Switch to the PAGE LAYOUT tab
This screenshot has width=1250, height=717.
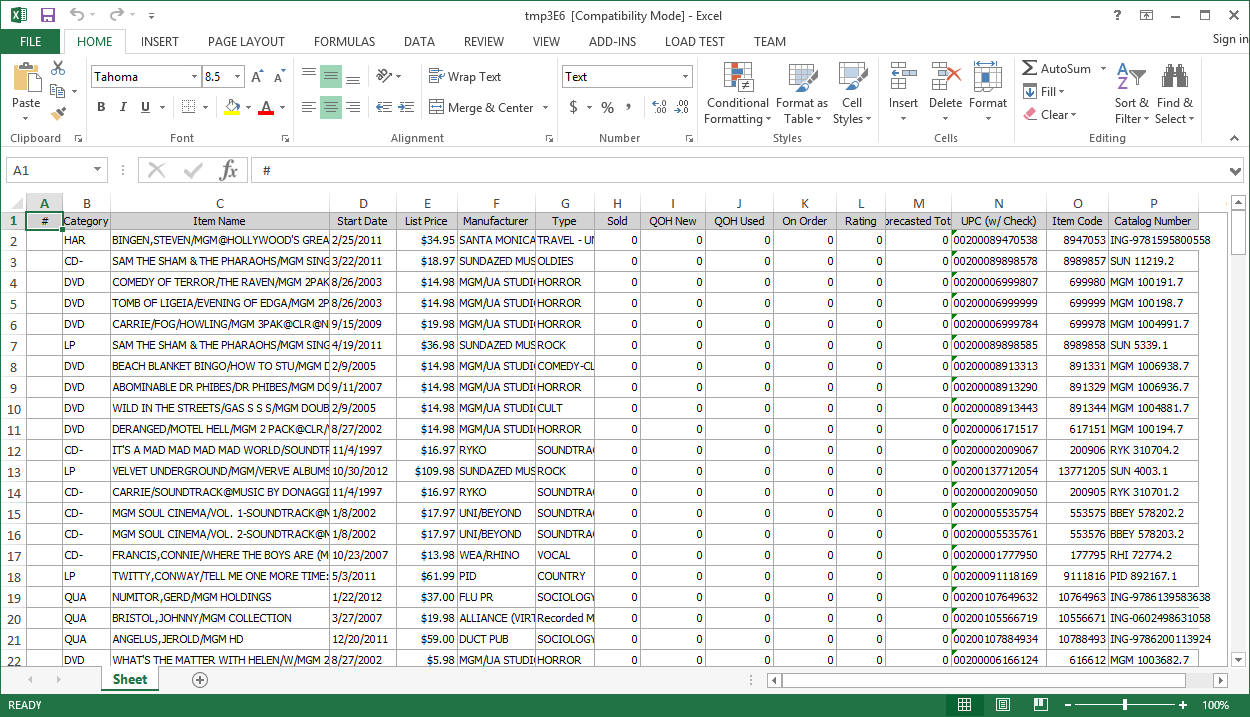(x=246, y=42)
